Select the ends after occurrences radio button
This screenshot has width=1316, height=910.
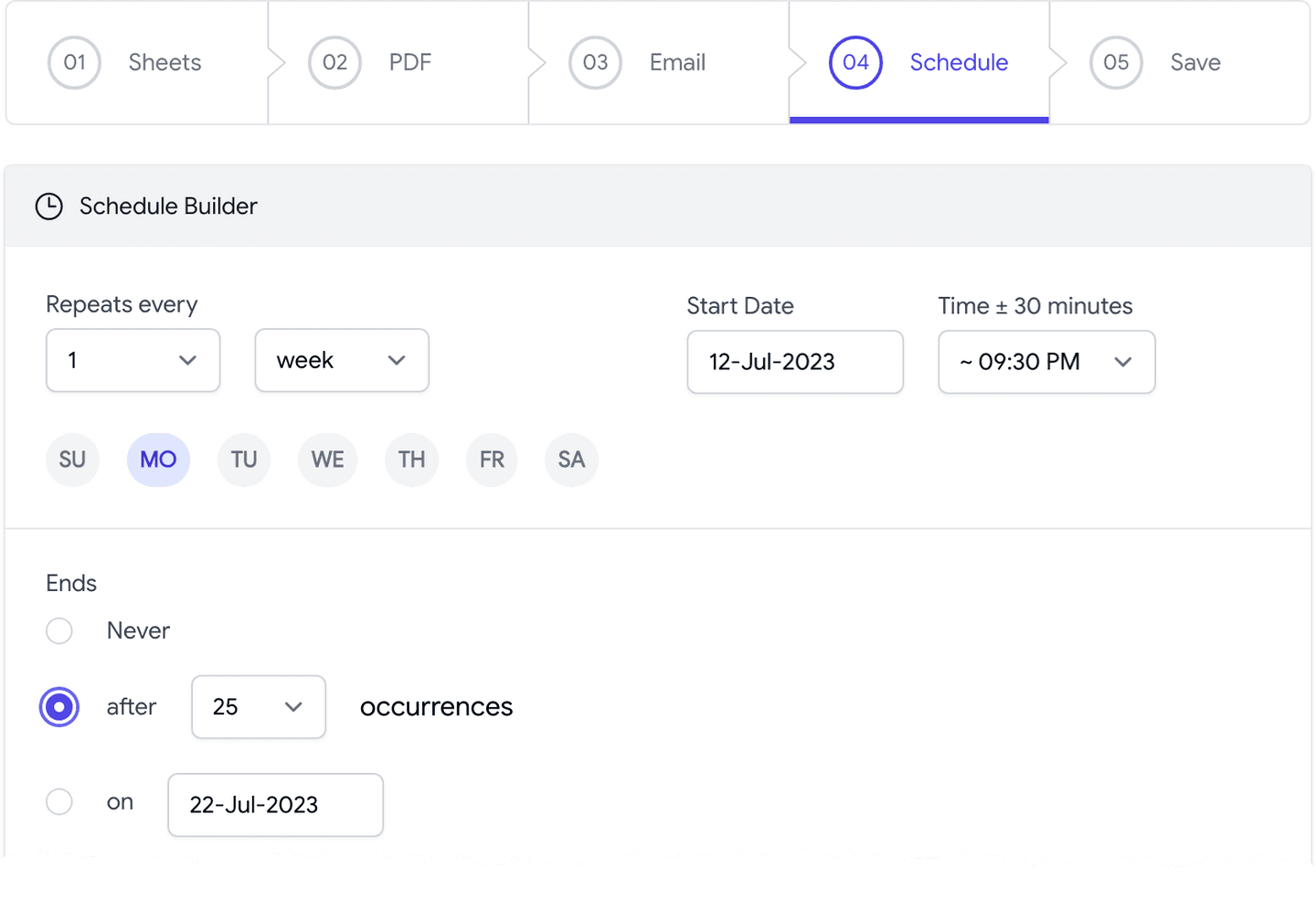point(59,707)
